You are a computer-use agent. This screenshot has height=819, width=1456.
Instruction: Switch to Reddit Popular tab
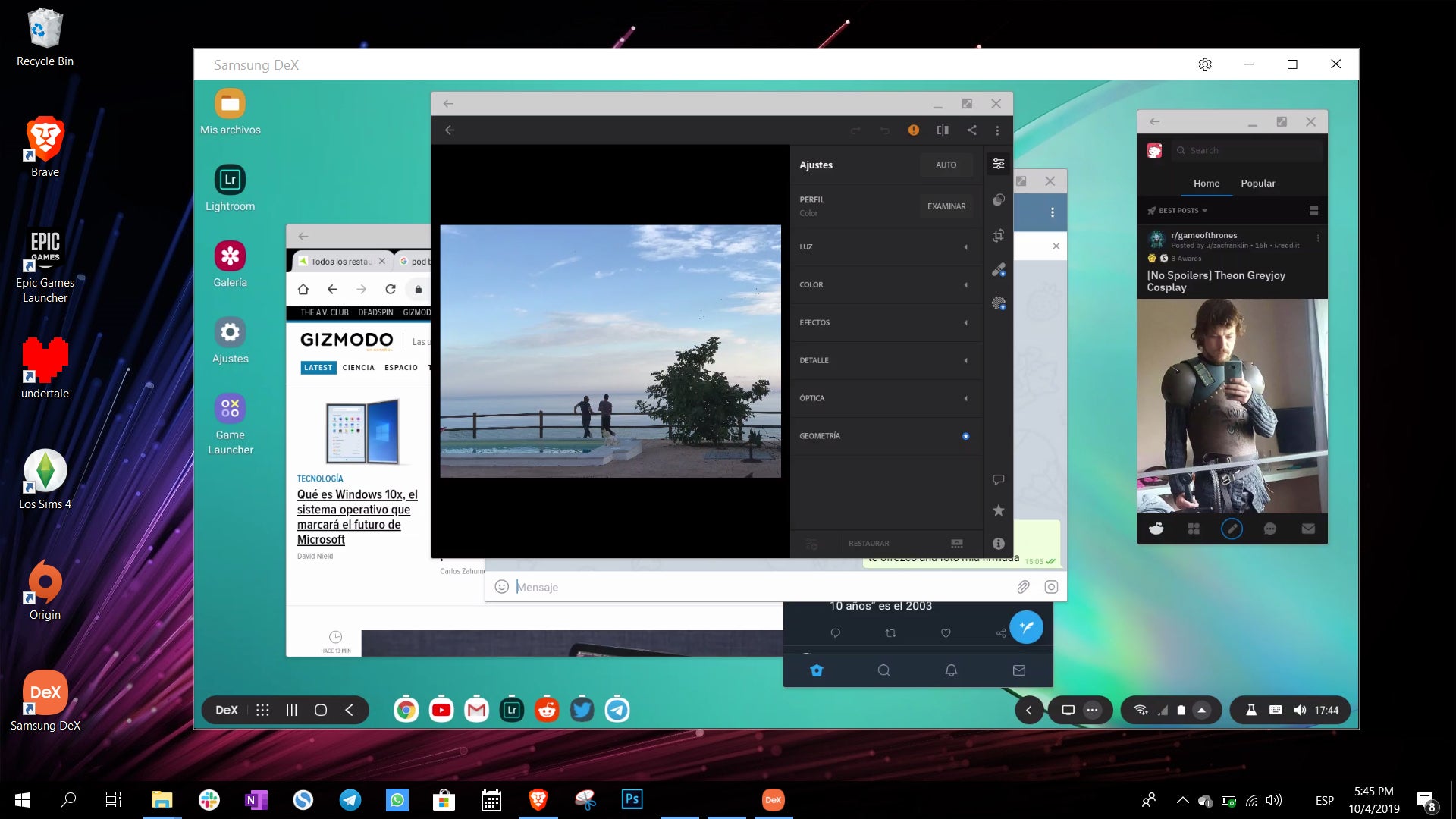[1257, 184]
